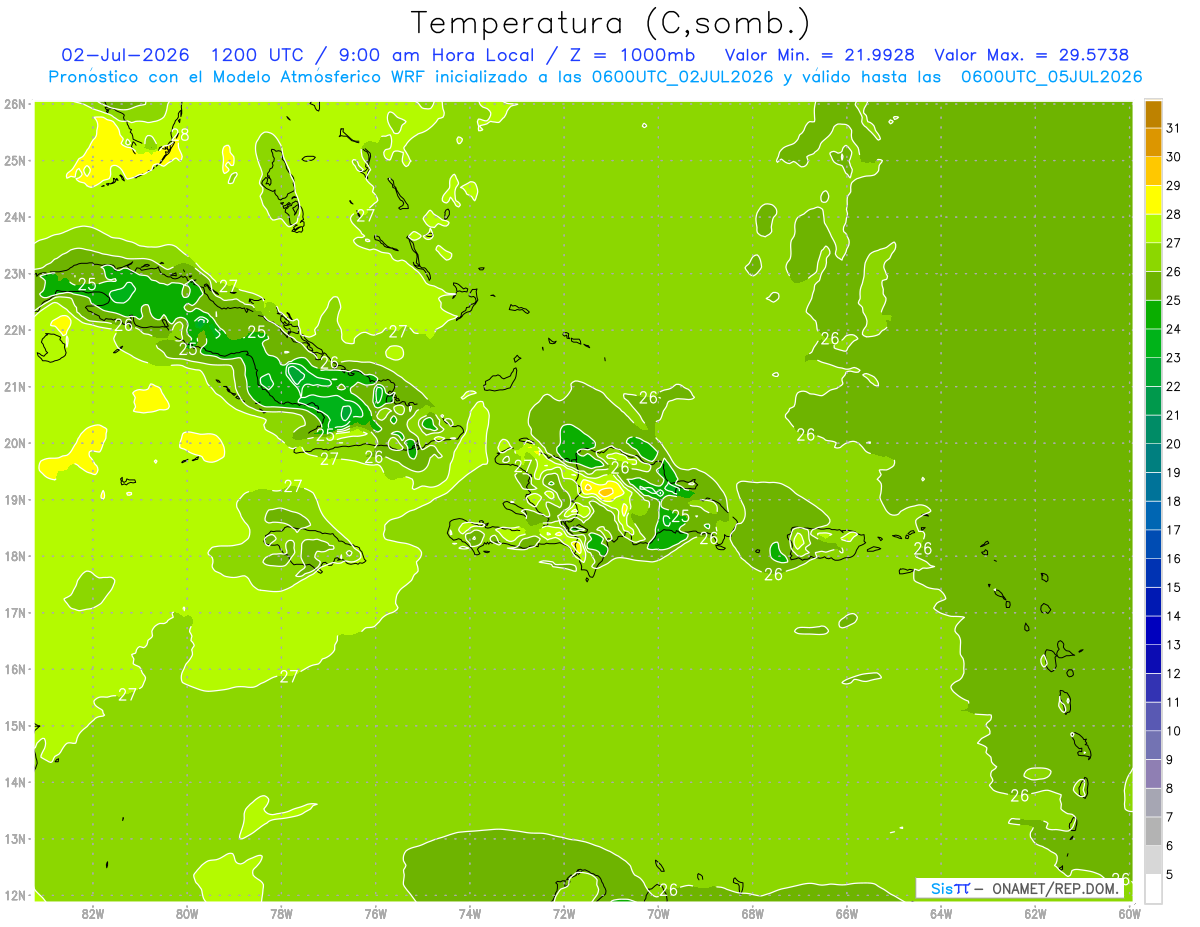Click the 72W longitude axis label
The image size is (1200, 927).
click(564, 912)
